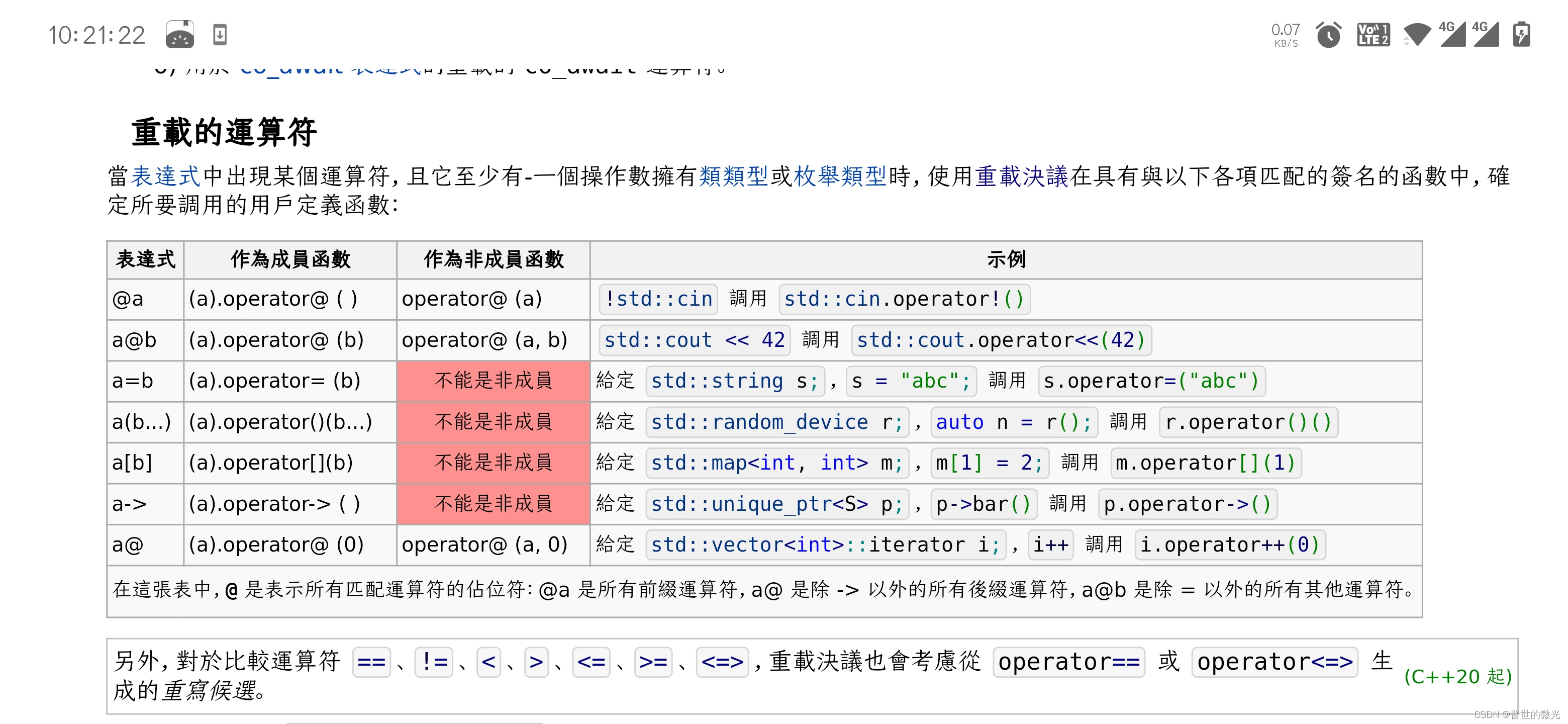This screenshot has width=1568, height=724.
Task: Click the red 不能是非成員 cell in a=b row
Action: coord(494,381)
